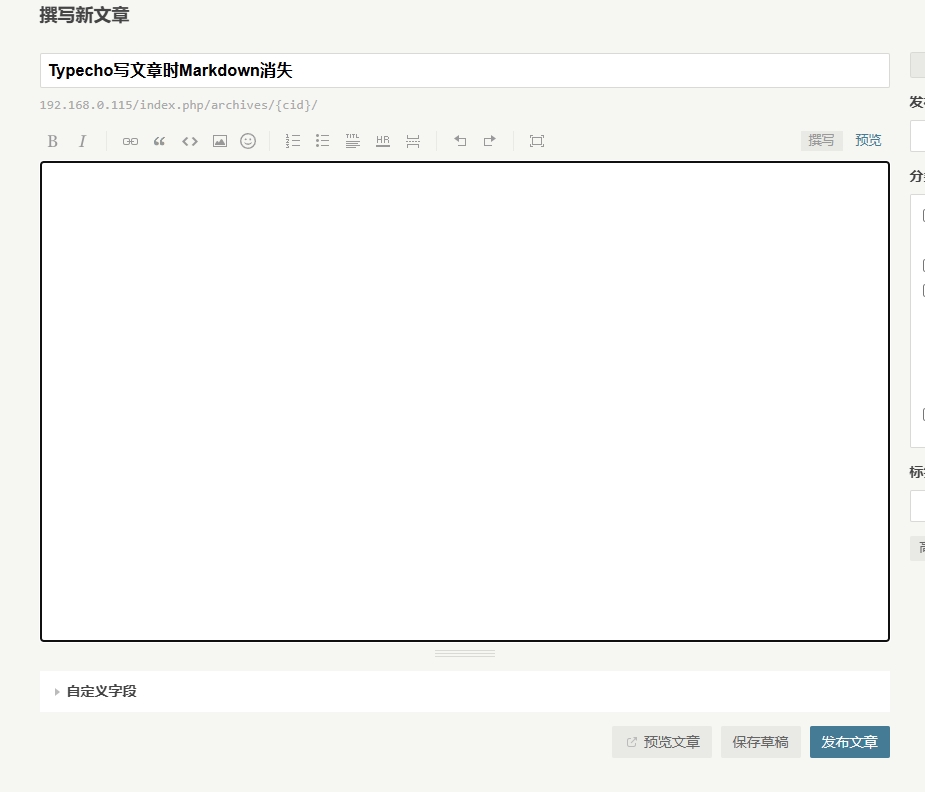
Task: Switch to the 撰写 write tab
Action: tap(821, 140)
